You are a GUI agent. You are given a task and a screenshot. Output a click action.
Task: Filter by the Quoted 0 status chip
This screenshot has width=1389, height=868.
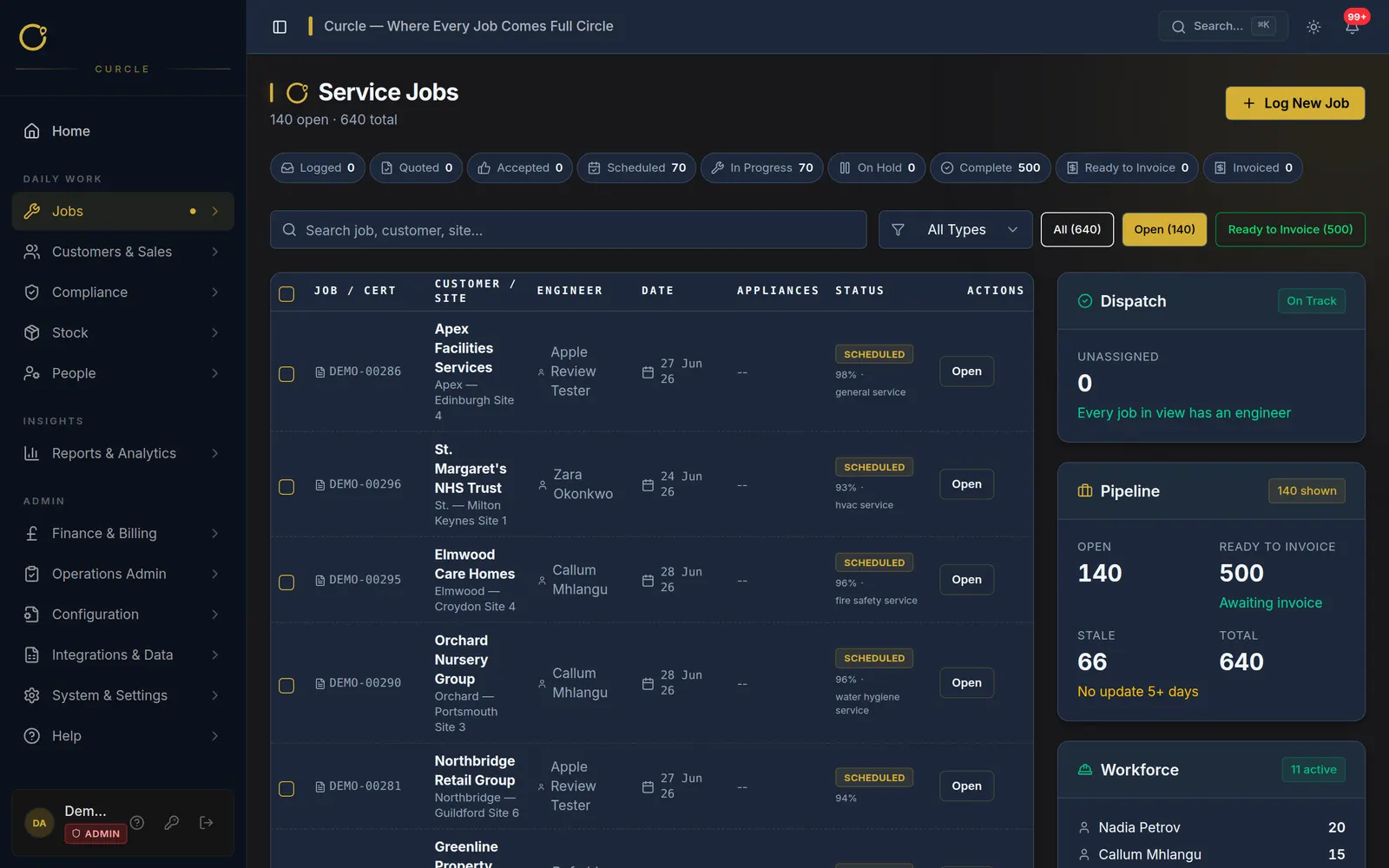pos(416,168)
